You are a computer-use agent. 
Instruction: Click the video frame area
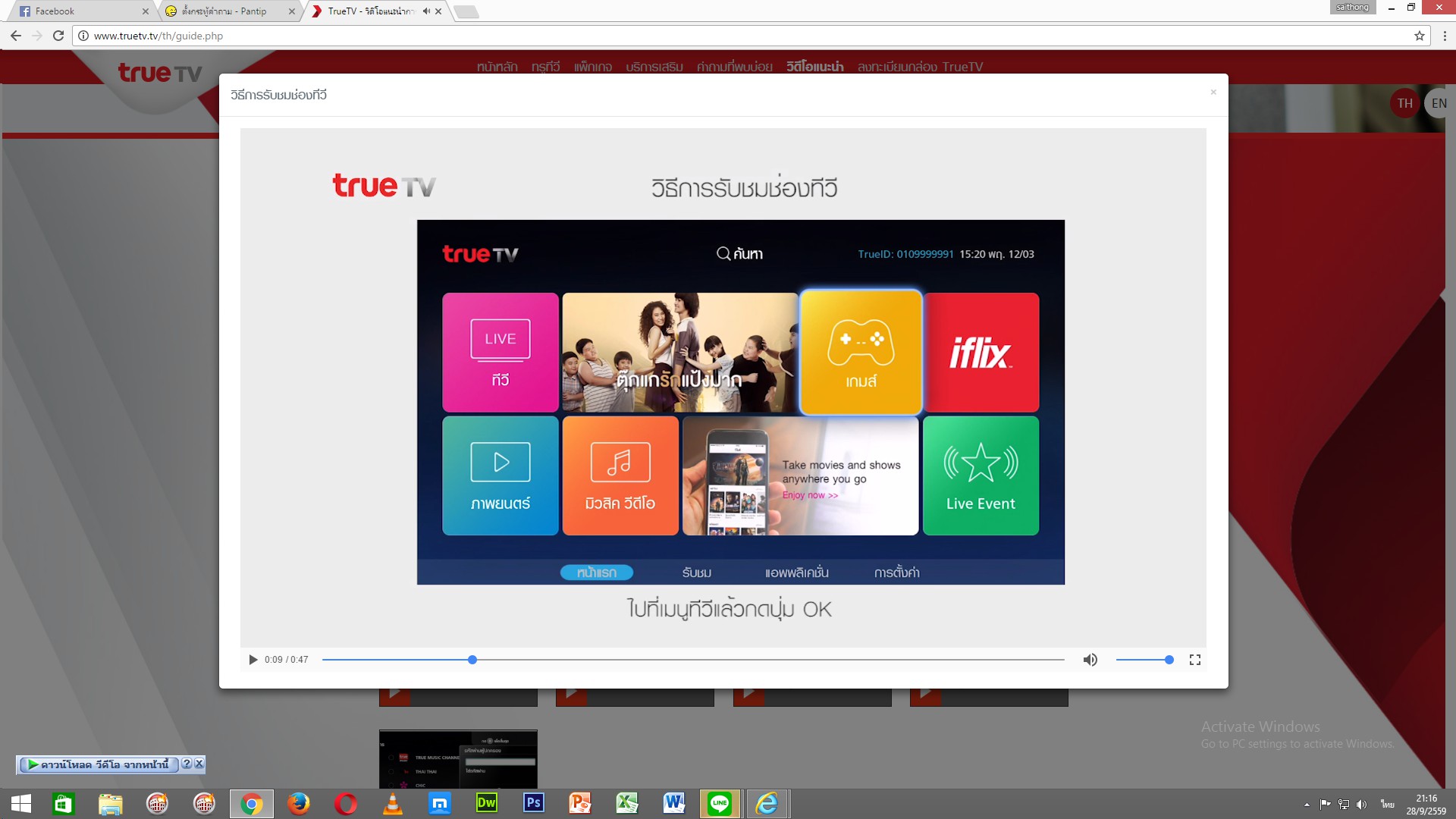(723, 388)
